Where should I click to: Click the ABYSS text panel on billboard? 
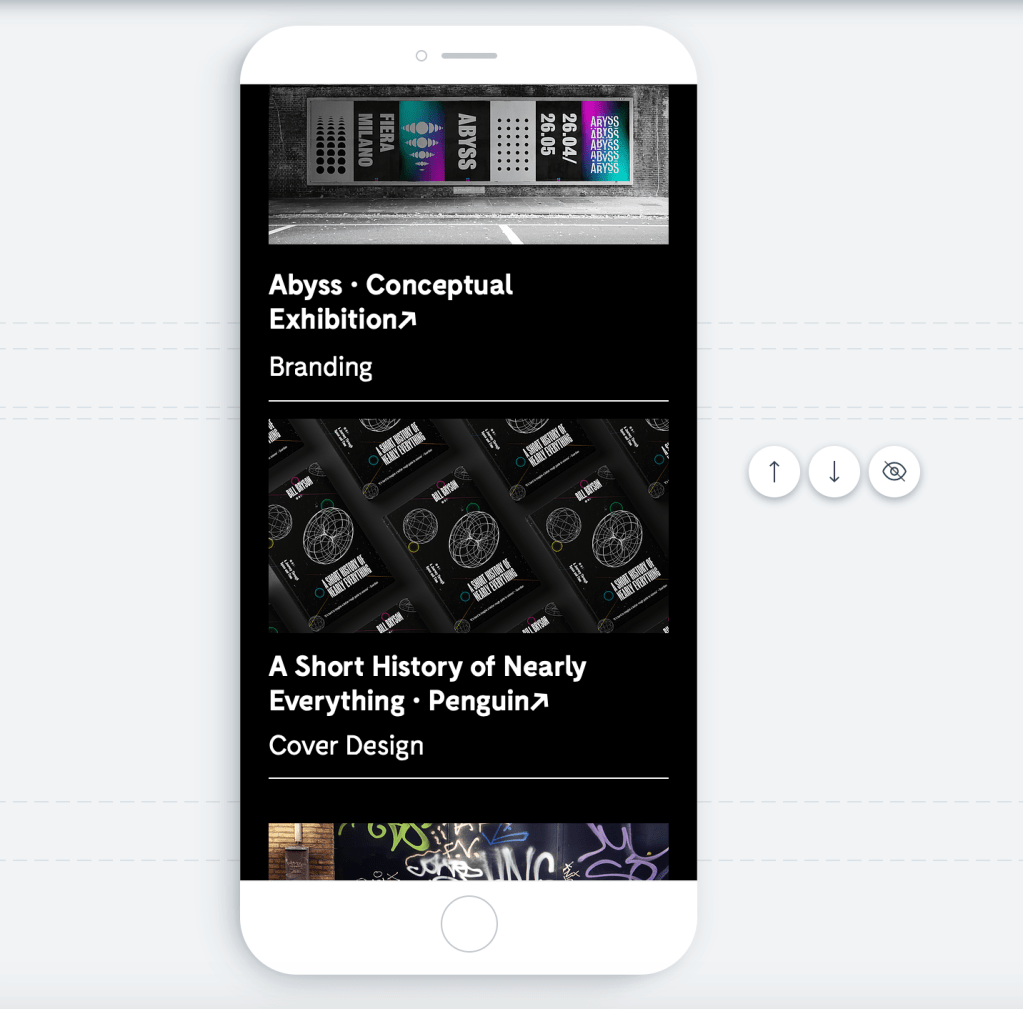point(466,142)
